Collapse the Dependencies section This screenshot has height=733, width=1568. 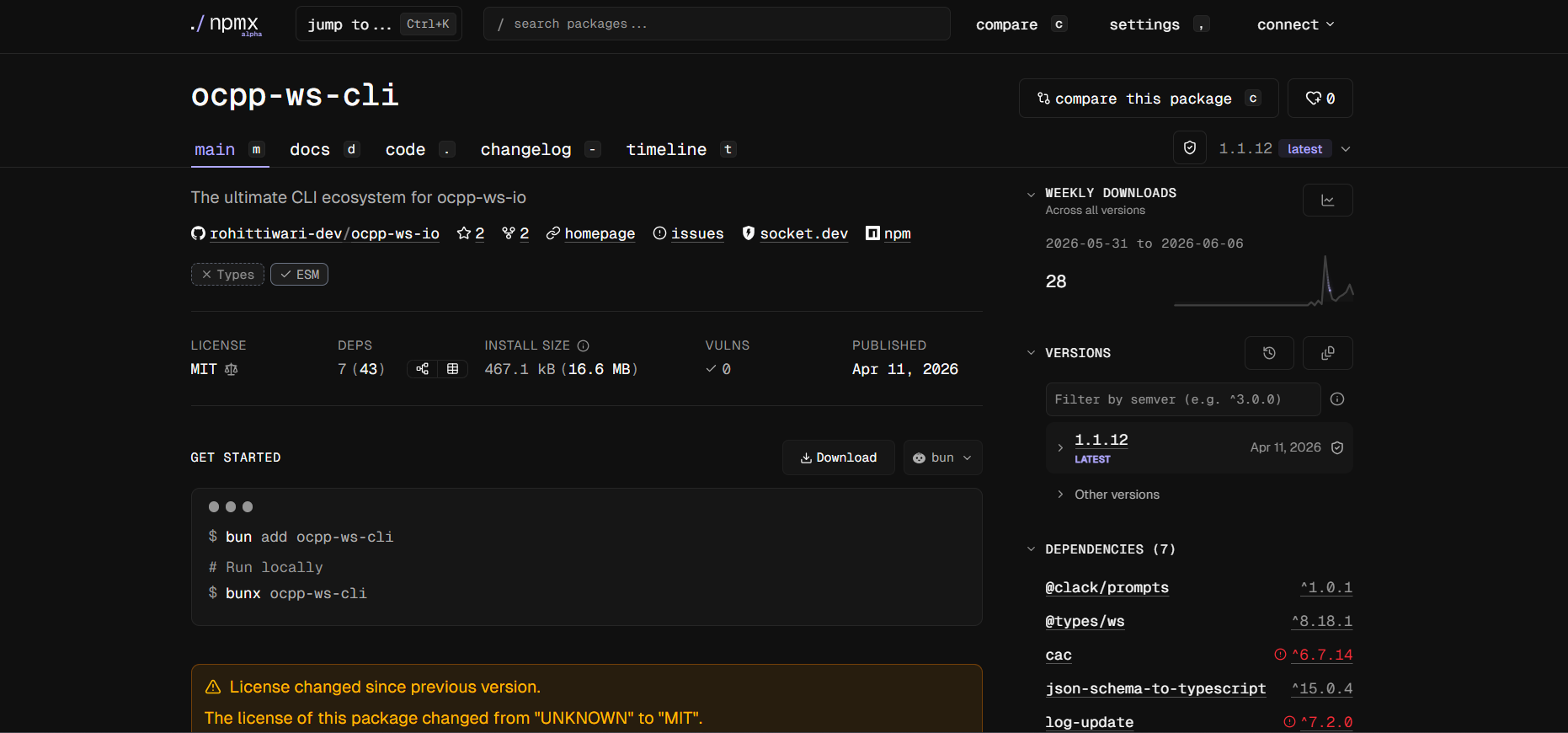tap(1031, 549)
